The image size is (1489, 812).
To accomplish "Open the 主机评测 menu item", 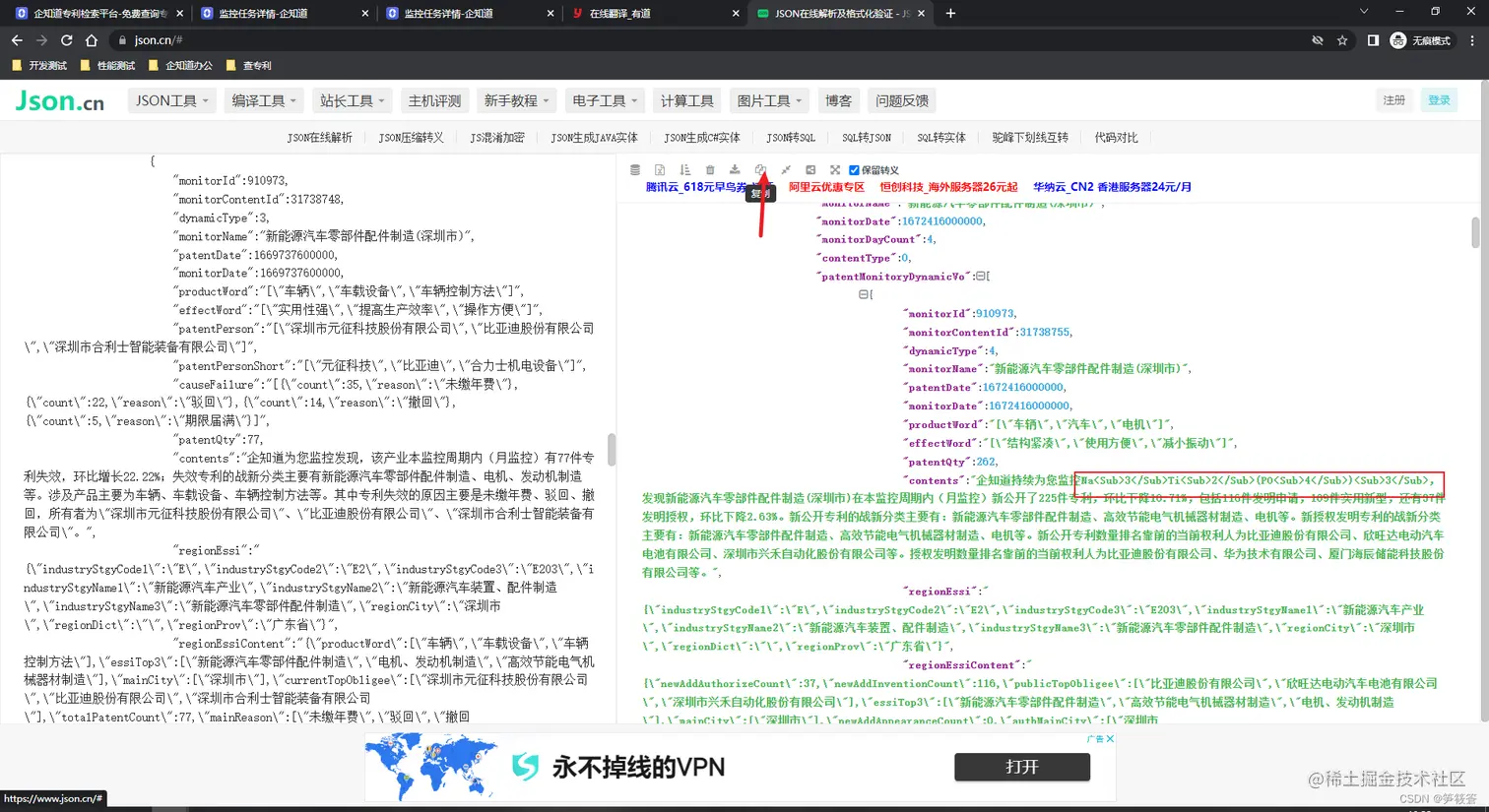I will (x=434, y=100).
